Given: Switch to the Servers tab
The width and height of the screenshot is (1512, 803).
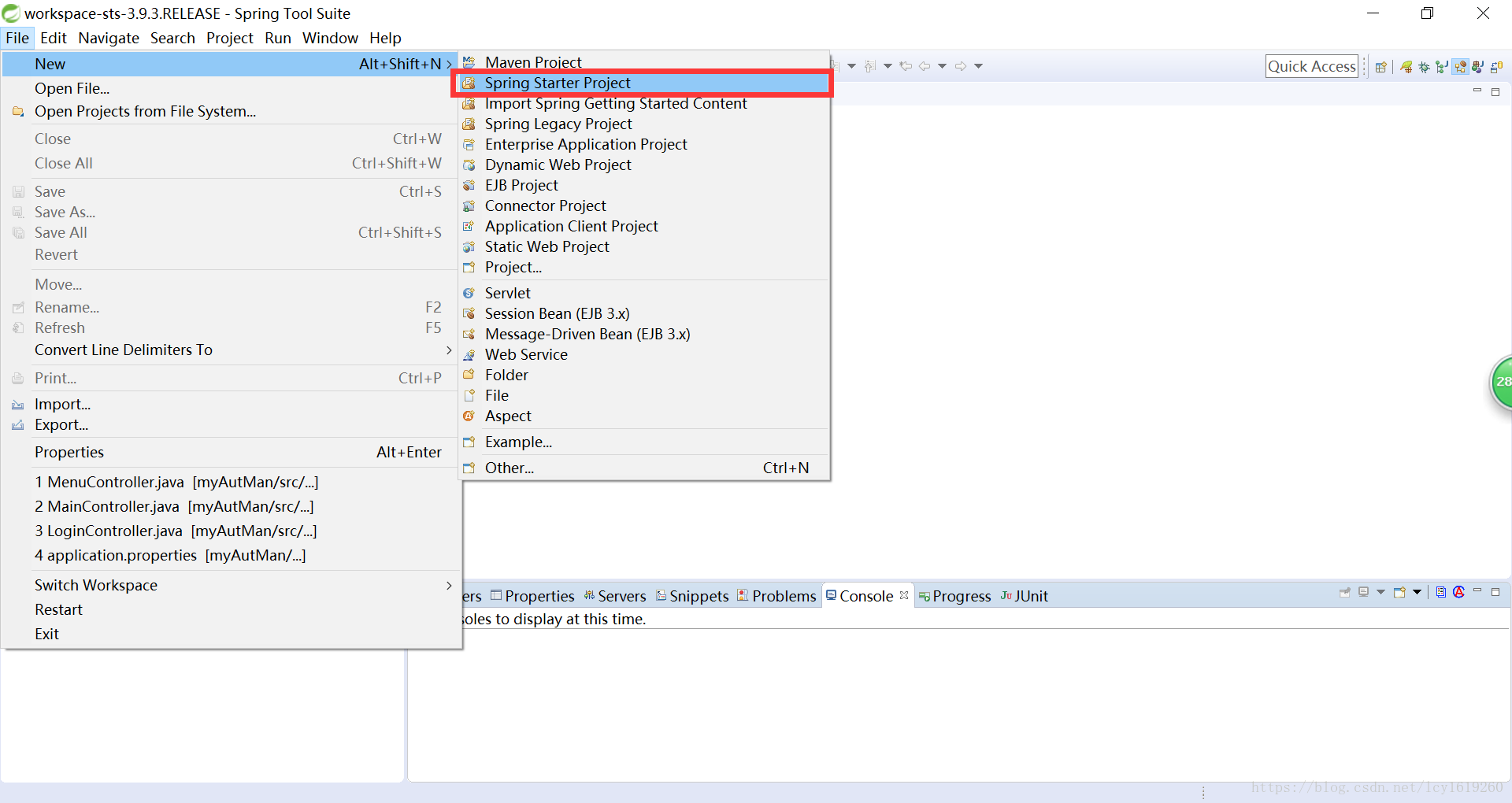Looking at the screenshot, I should (x=614, y=596).
